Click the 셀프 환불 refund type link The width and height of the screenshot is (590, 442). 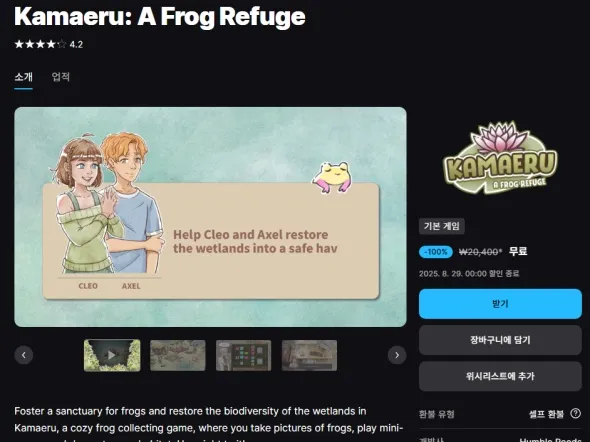(546, 414)
